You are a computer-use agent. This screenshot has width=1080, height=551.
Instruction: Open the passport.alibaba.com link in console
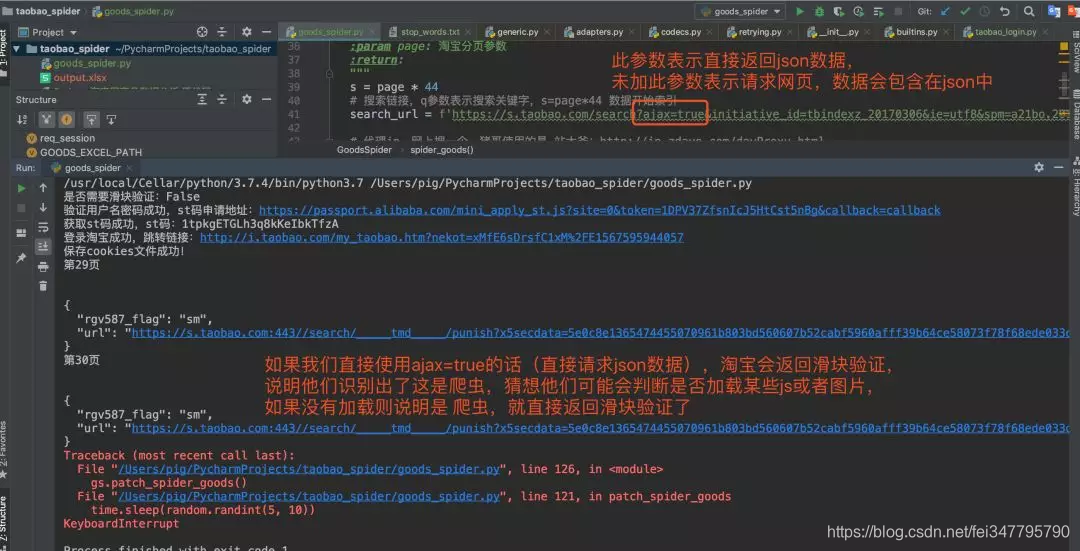point(599,210)
